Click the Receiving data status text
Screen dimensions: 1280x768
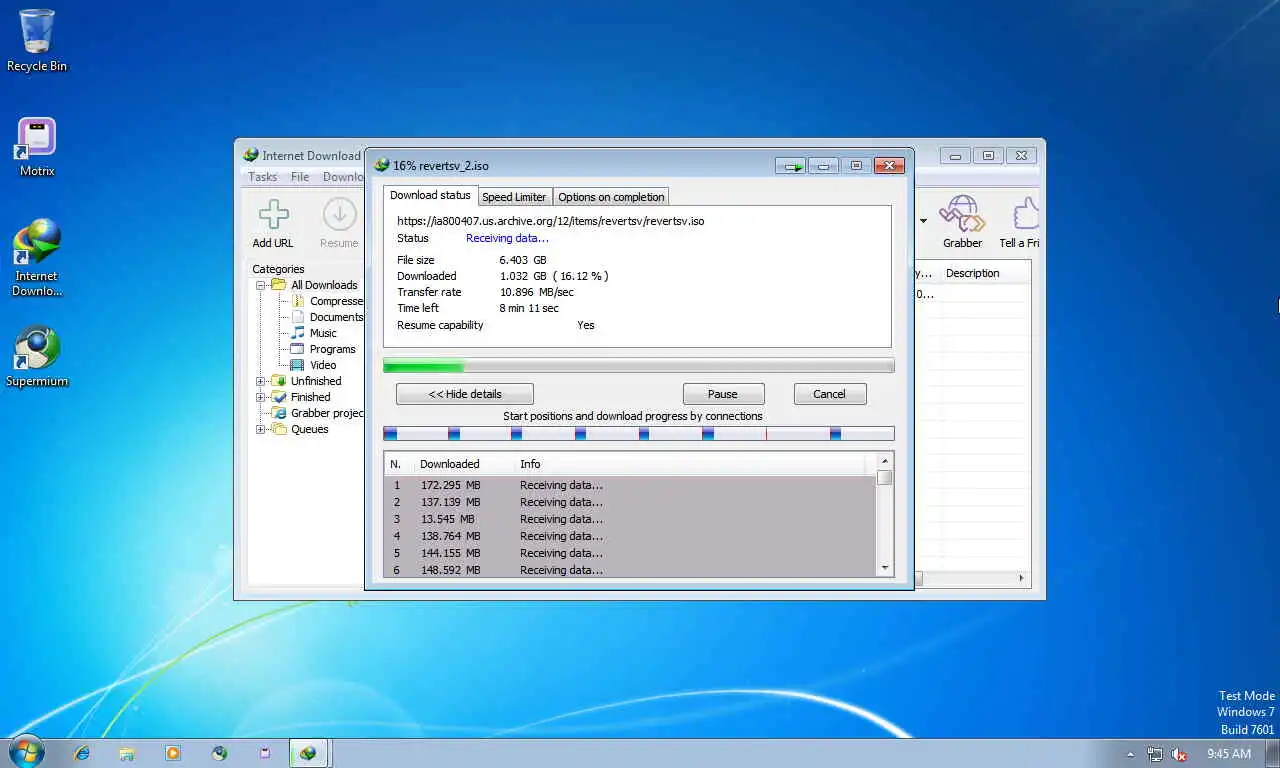507,238
